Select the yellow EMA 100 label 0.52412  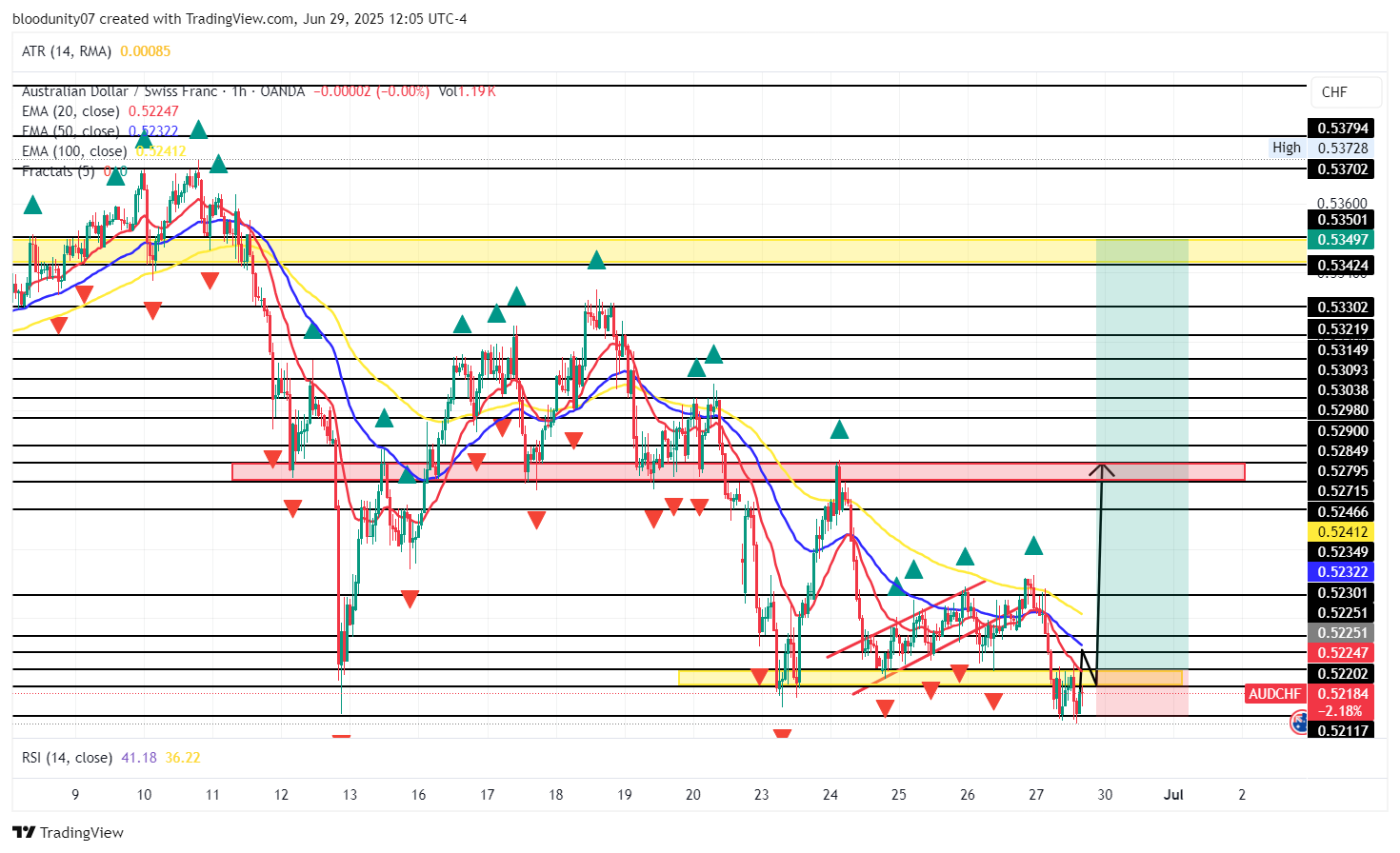(x=1343, y=532)
